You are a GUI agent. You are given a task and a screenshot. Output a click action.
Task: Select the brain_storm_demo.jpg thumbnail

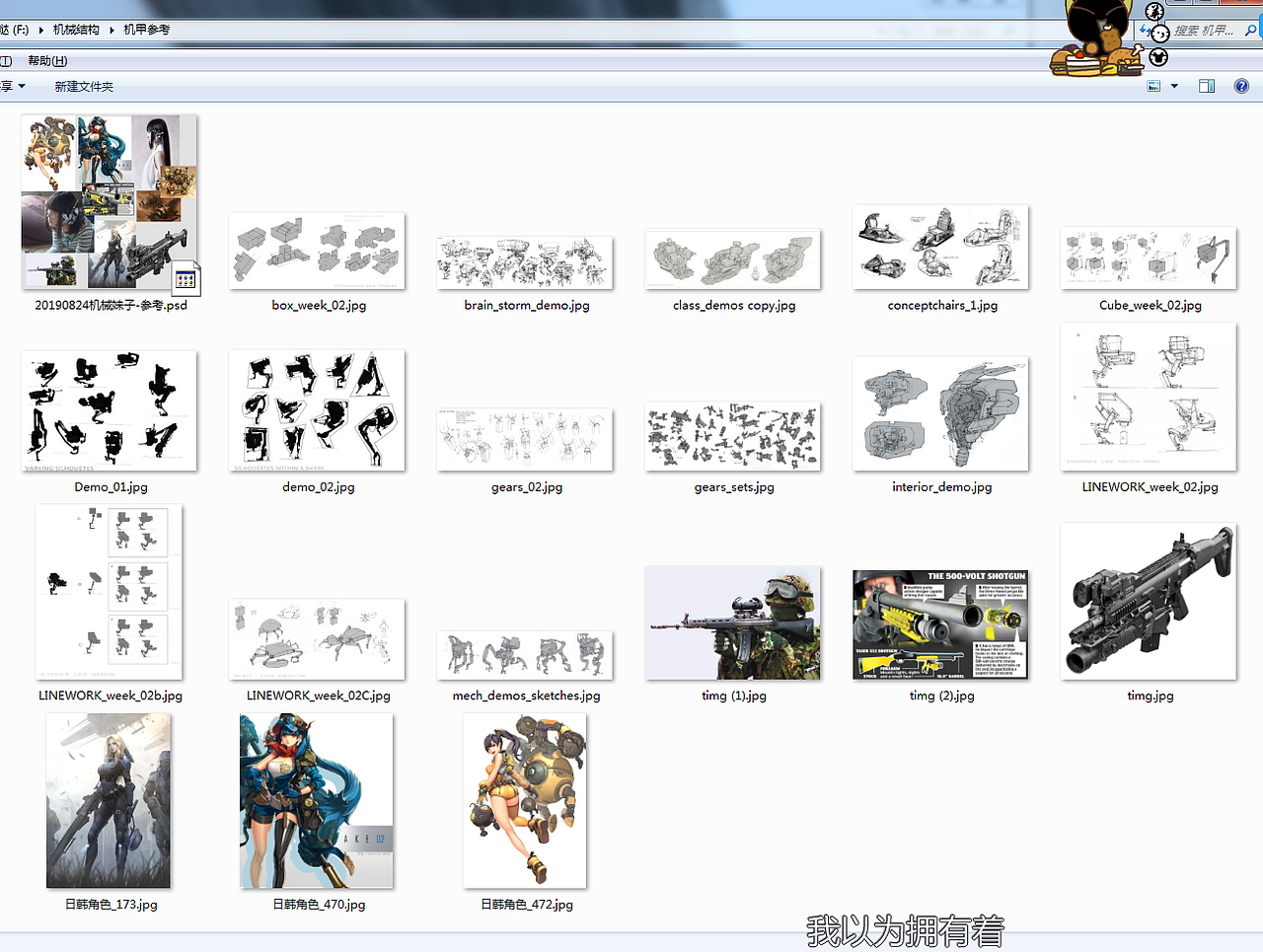(525, 262)
